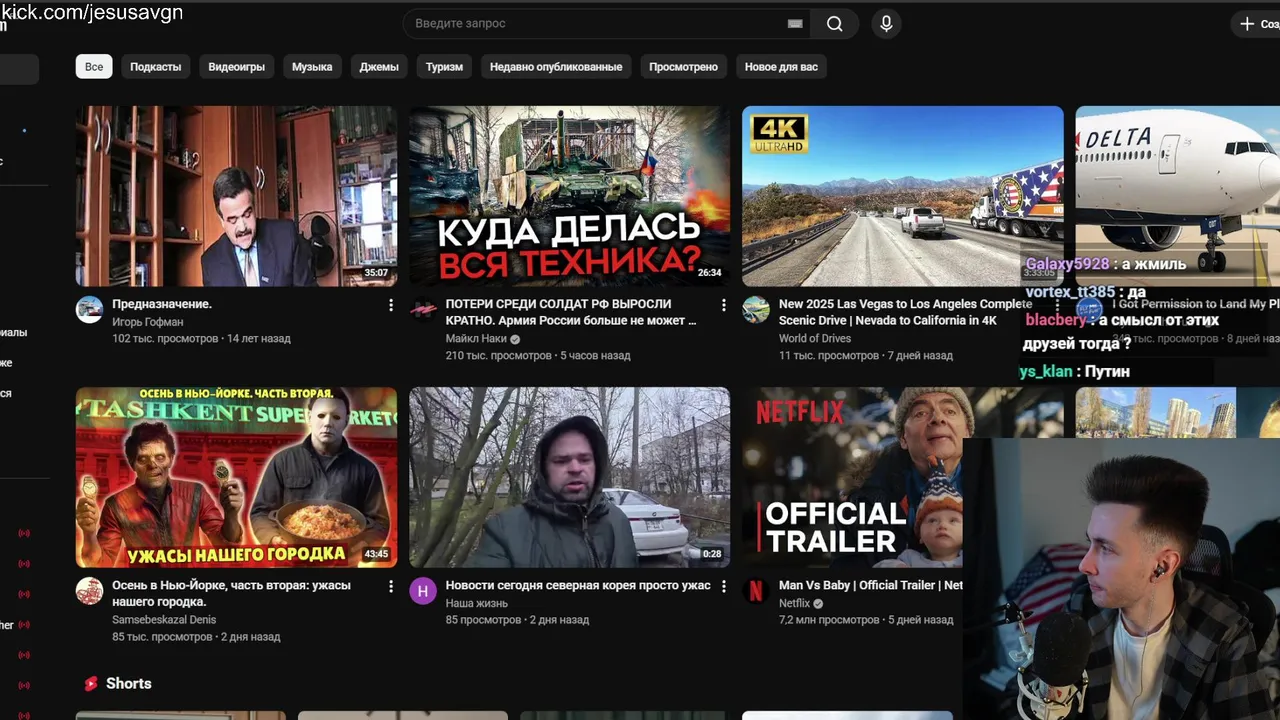Image resolution: width=1280 pixels, height=720 pixels.
Task: Click the 26:34 duration badge
Action: [x=709, y=273]
